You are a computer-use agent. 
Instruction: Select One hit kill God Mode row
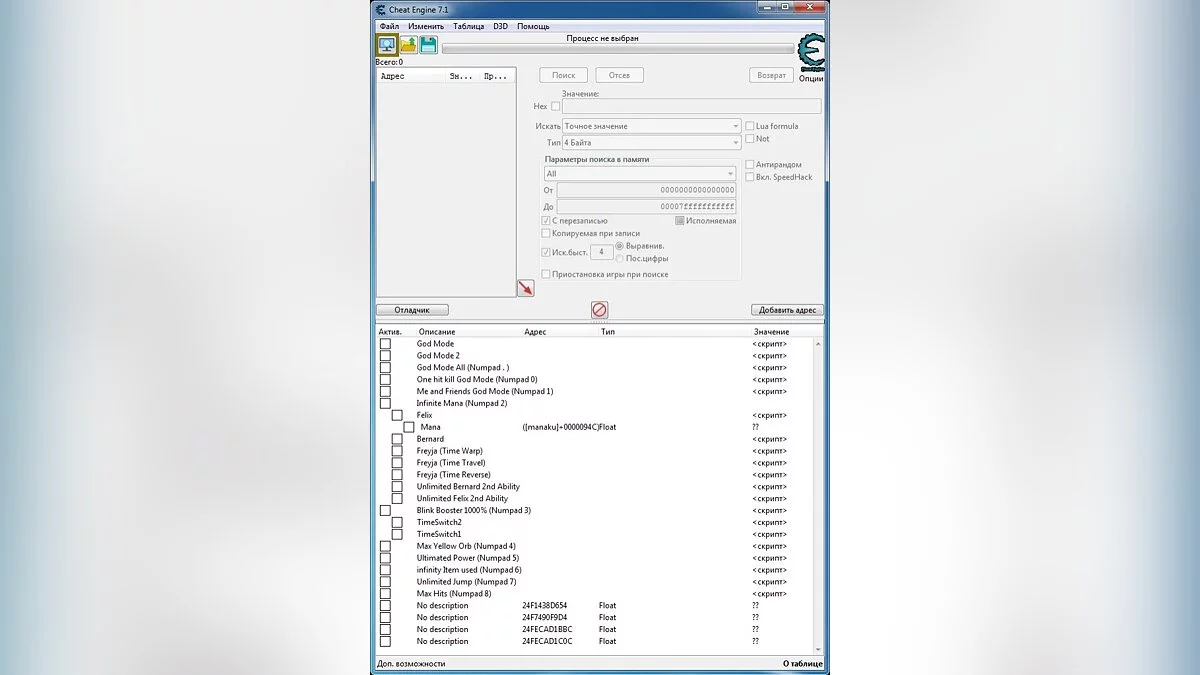596,379
